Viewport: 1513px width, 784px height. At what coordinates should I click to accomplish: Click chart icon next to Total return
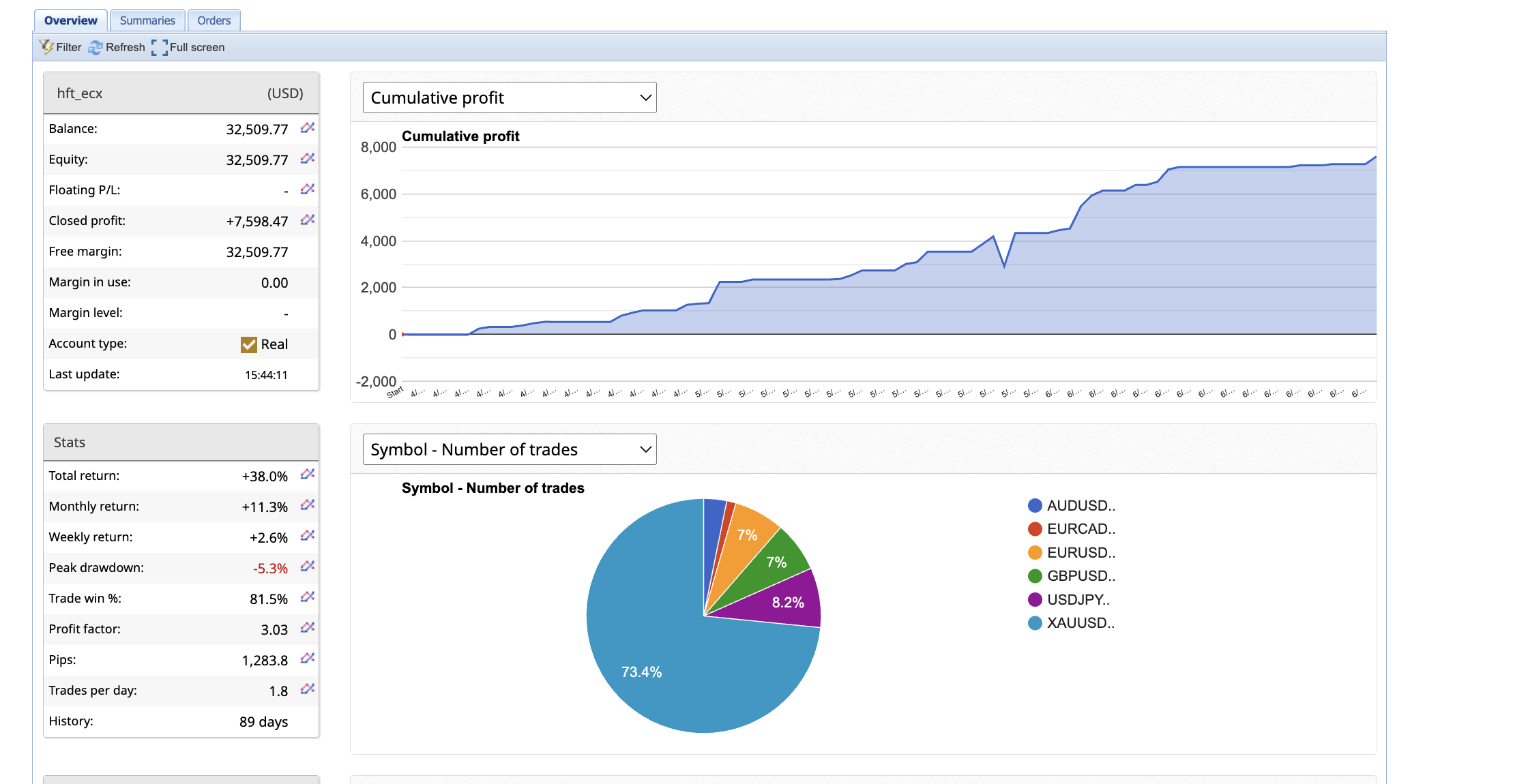click(308, 474)
